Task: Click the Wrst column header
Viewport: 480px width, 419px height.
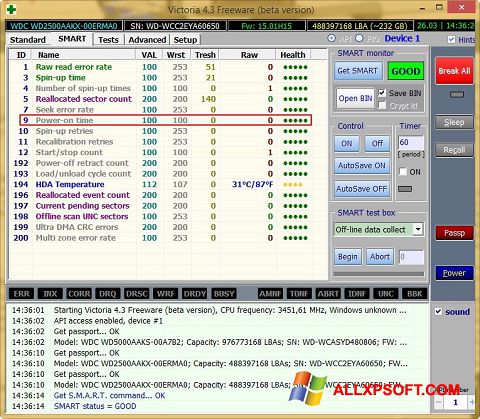Action: coord(176,55)
